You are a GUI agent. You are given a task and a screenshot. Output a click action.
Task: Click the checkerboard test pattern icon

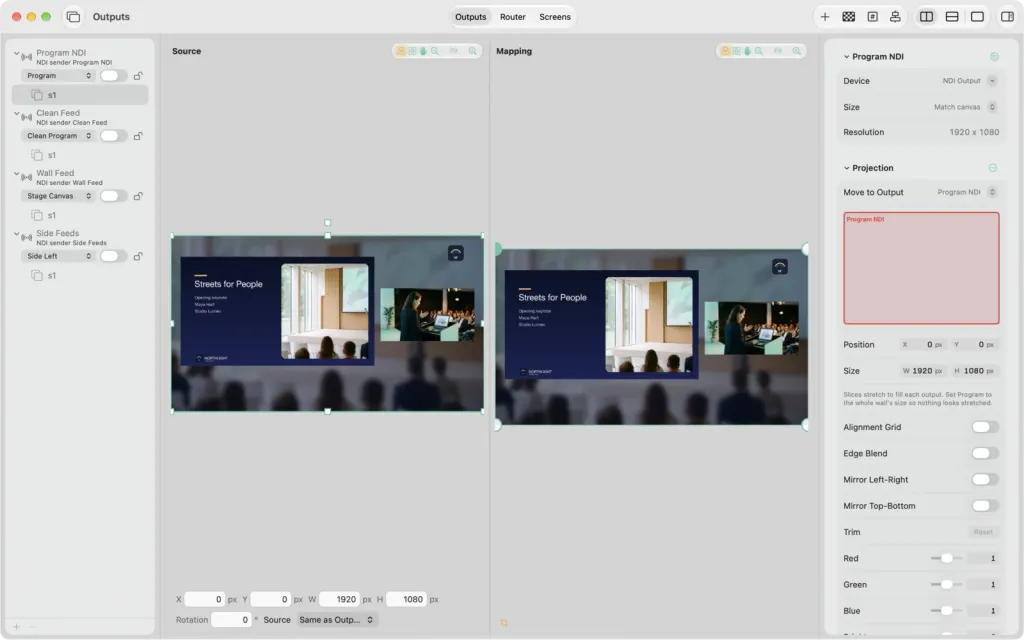tap(848, 17)
